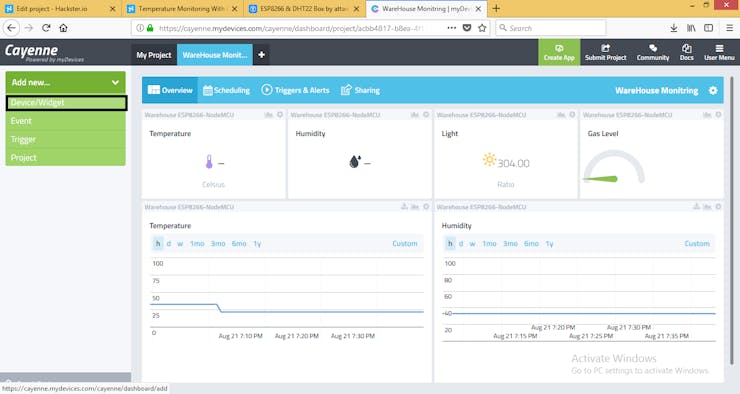Screen dimensions: 740x394
Task: Open the User Menu
Action: pyautogui.click(x=719, y=52)
